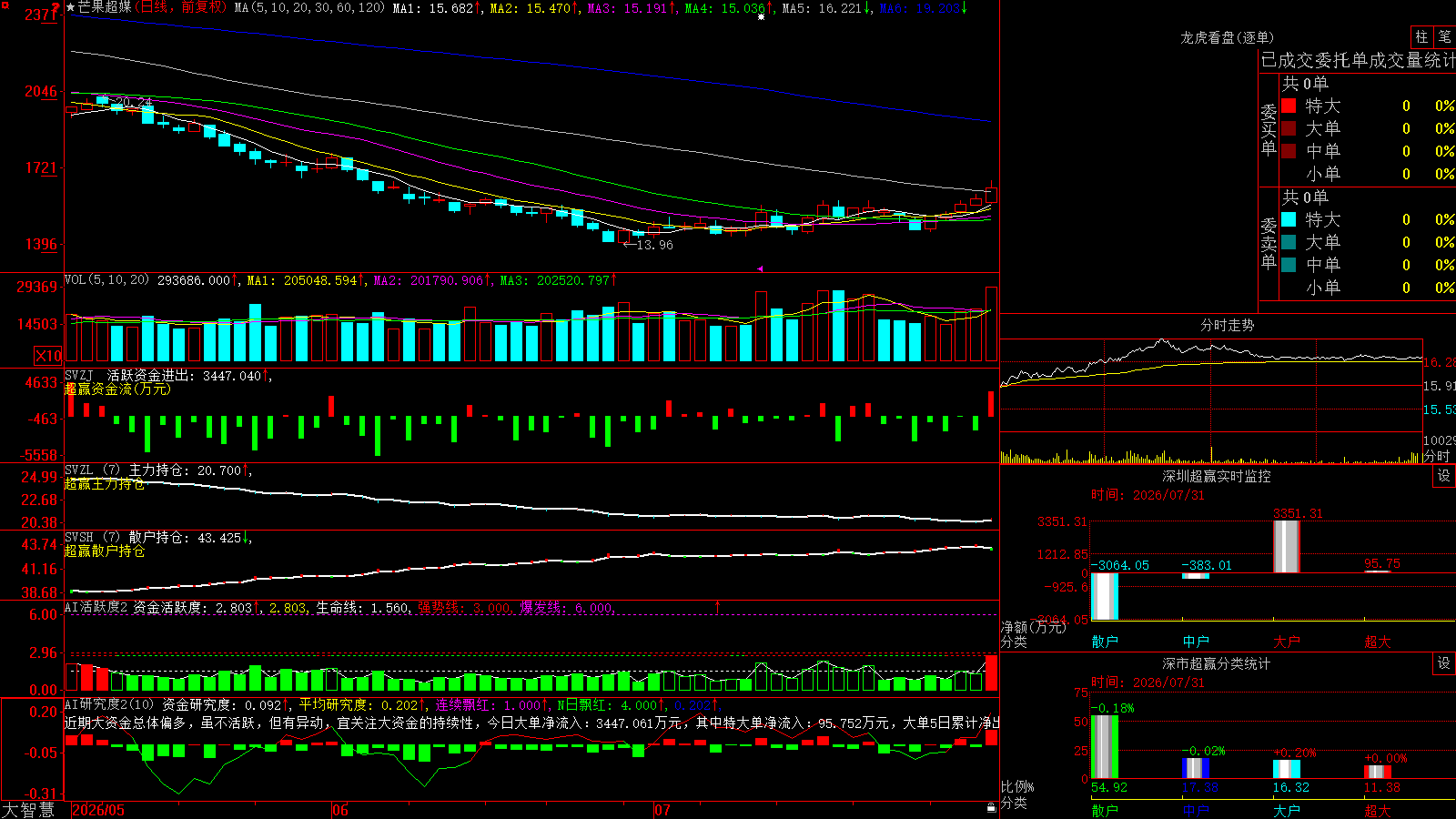The height and width of the screenshot is (819, 1456).
Task: Select the 分时走势 panel title
Action: [x=1227, y=325]
